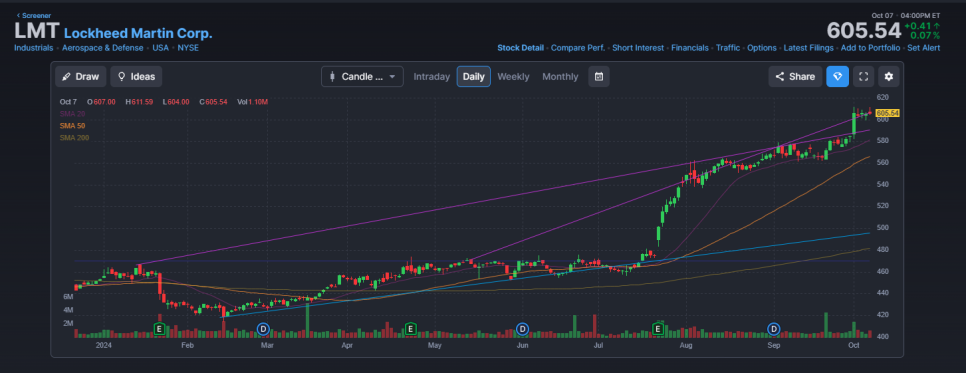Switch to Monthly timeframe
Screen dimensions: 966x373
pos(560,76)
